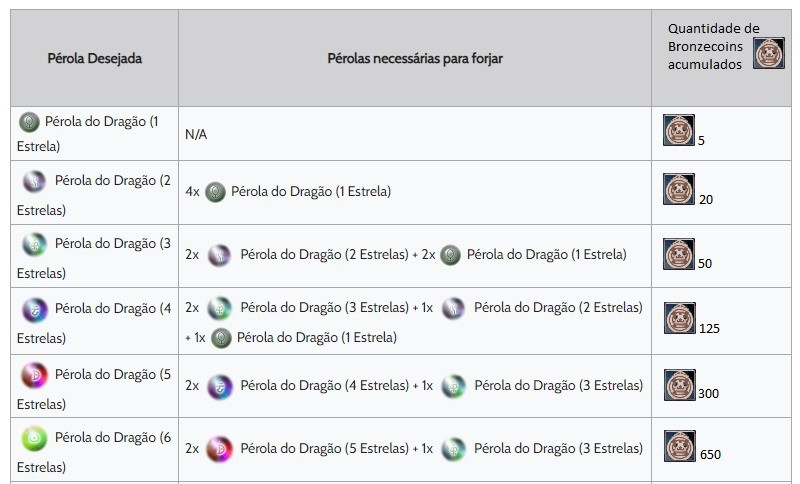Viewport: 800px width, 484px height.
Task: Click the 5-star Pearl icon in Pérola Desejada column
Action: pyautogui.click(x=34, y=375)
